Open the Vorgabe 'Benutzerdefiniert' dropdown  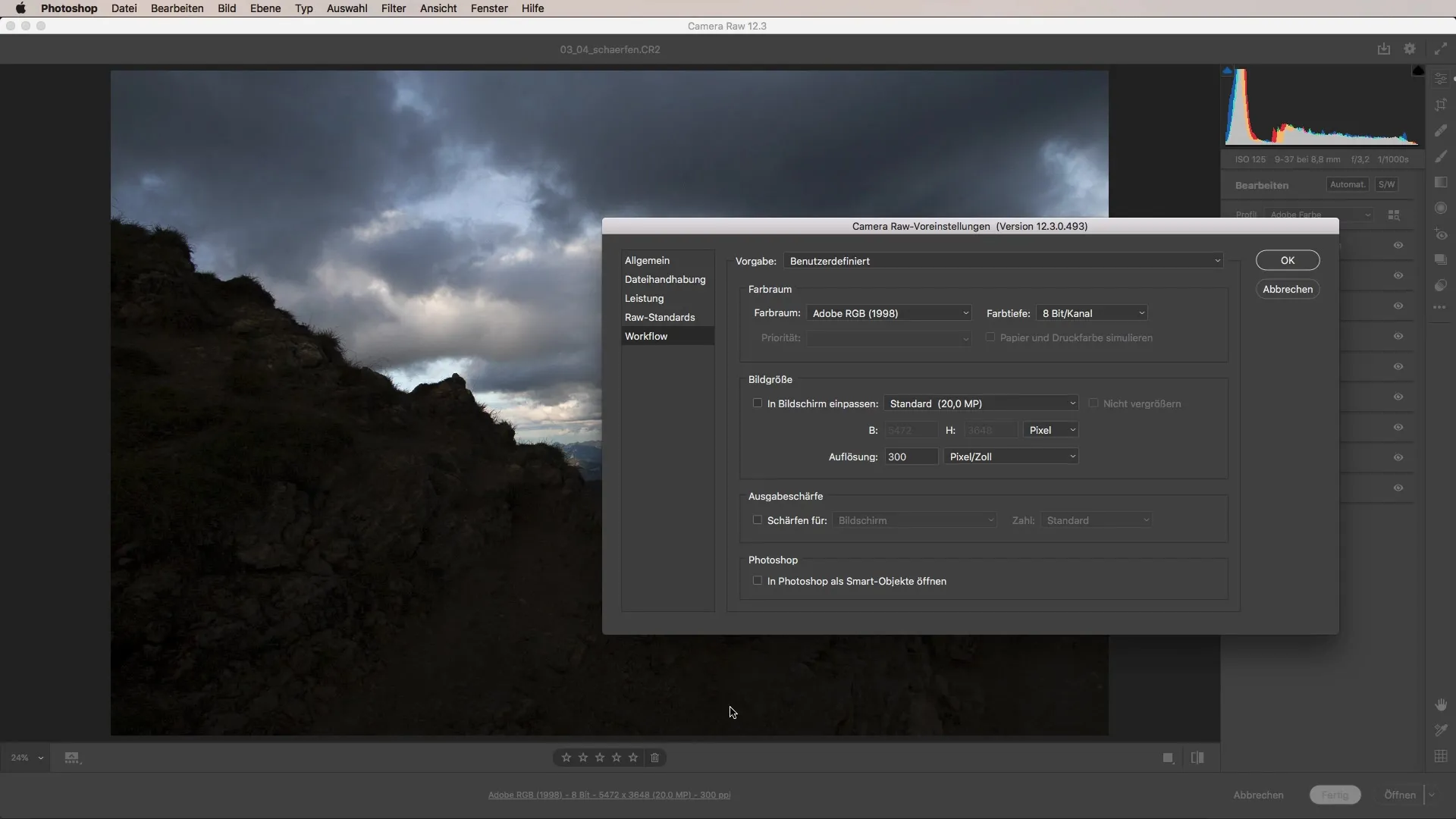(x=1004, y=261)
